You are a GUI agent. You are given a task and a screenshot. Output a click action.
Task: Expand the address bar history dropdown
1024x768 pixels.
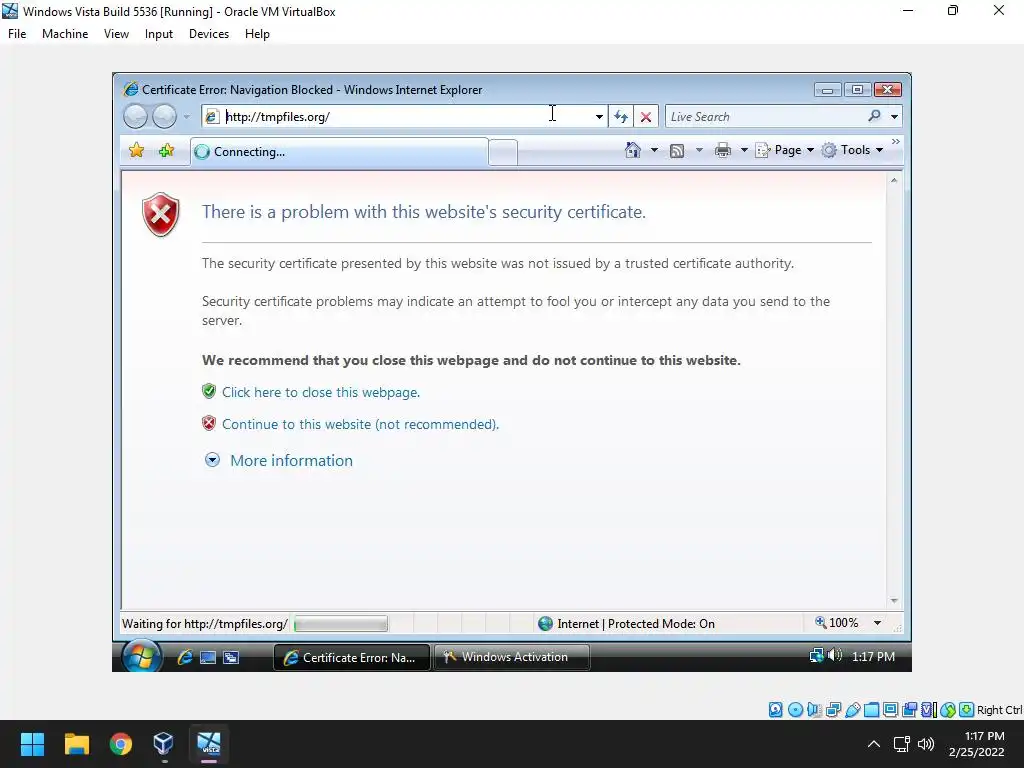(x=599, y=117)
